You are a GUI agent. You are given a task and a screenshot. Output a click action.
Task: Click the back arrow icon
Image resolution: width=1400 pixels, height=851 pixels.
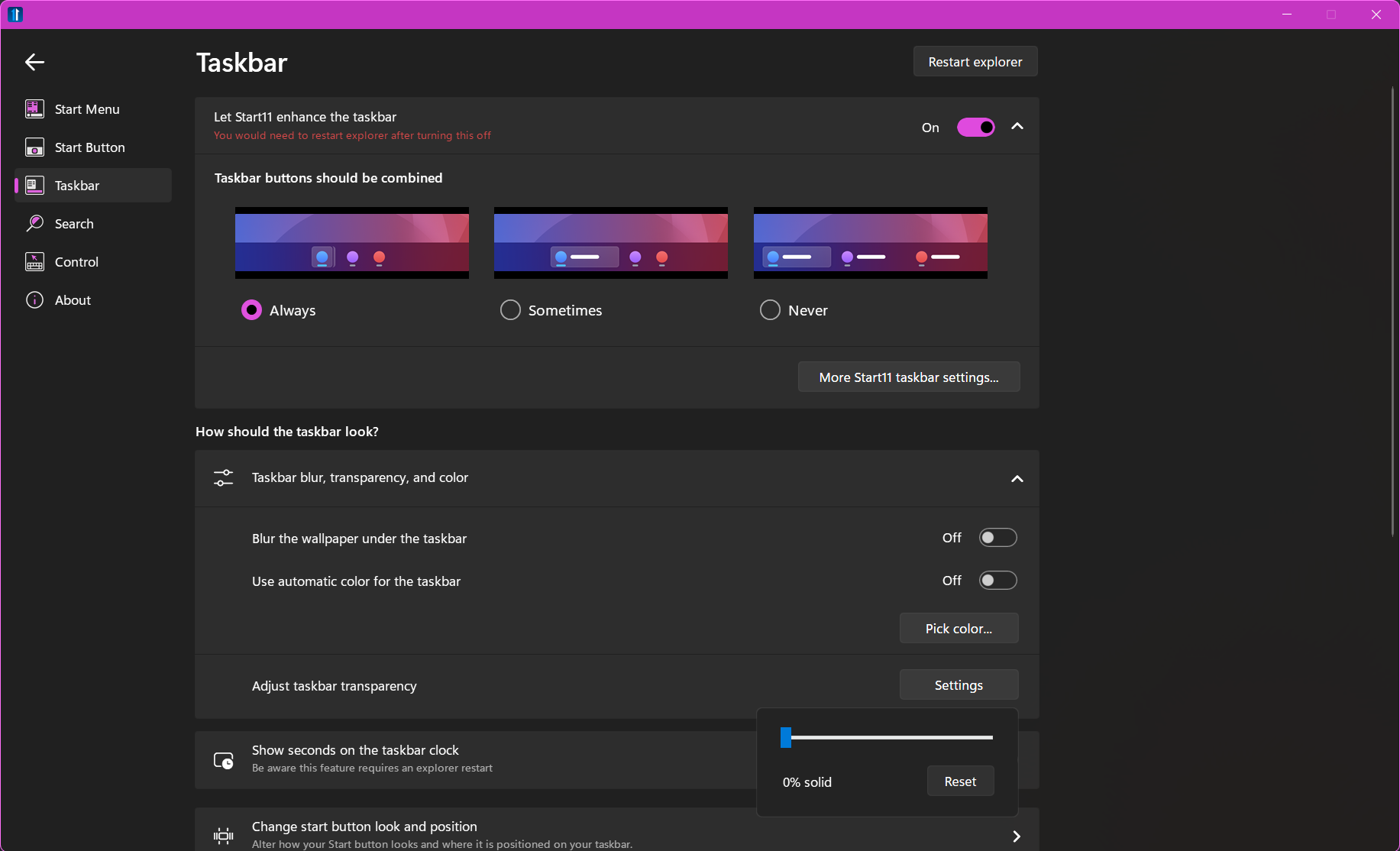click(34, 62)
